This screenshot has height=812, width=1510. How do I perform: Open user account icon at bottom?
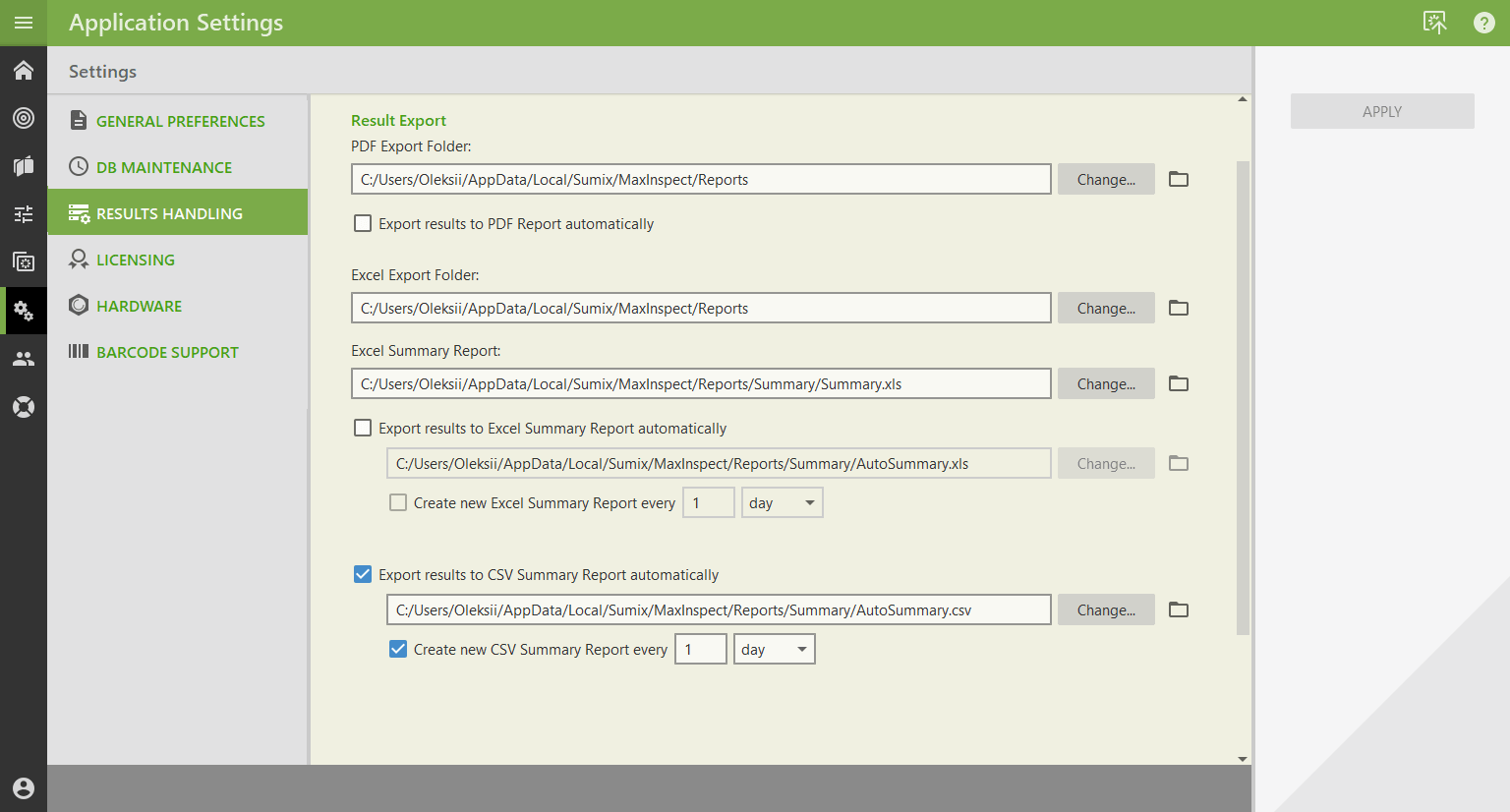pyautogui.click(x=24, y=787)
